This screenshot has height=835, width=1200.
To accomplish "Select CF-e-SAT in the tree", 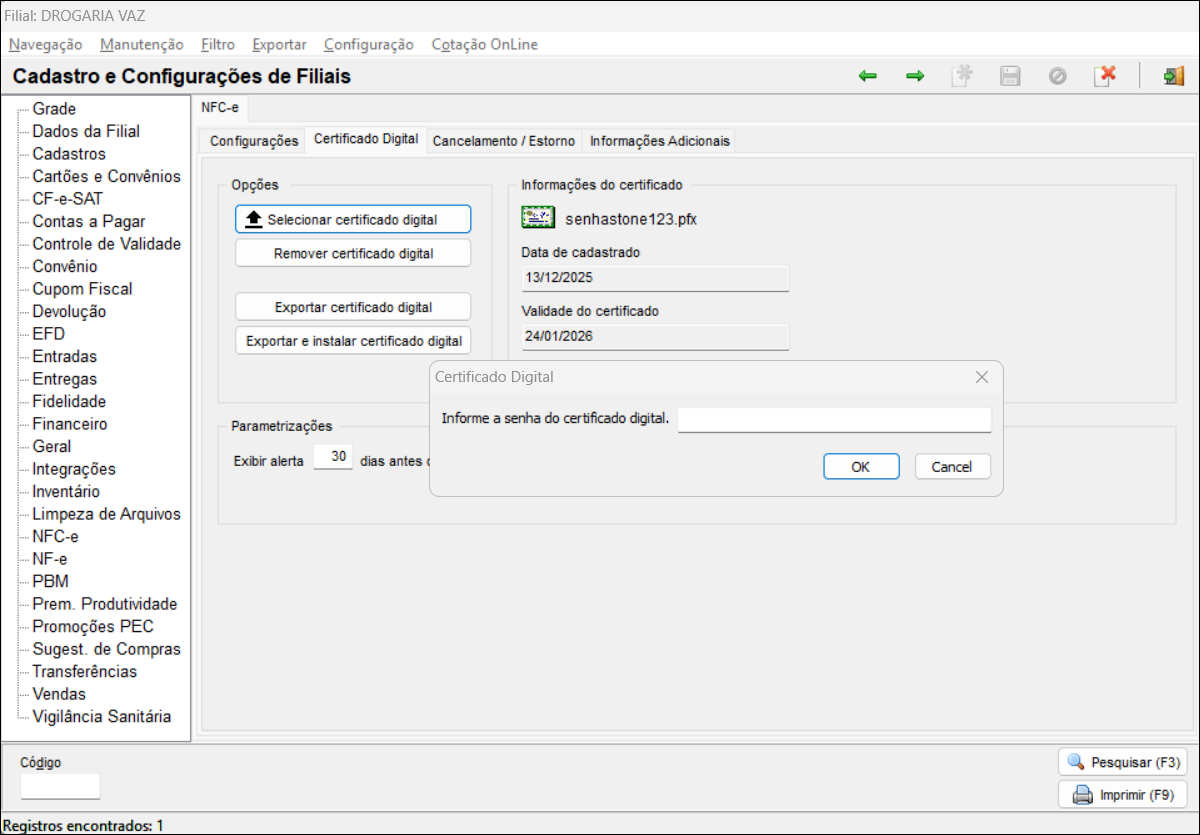I will 67,199.
